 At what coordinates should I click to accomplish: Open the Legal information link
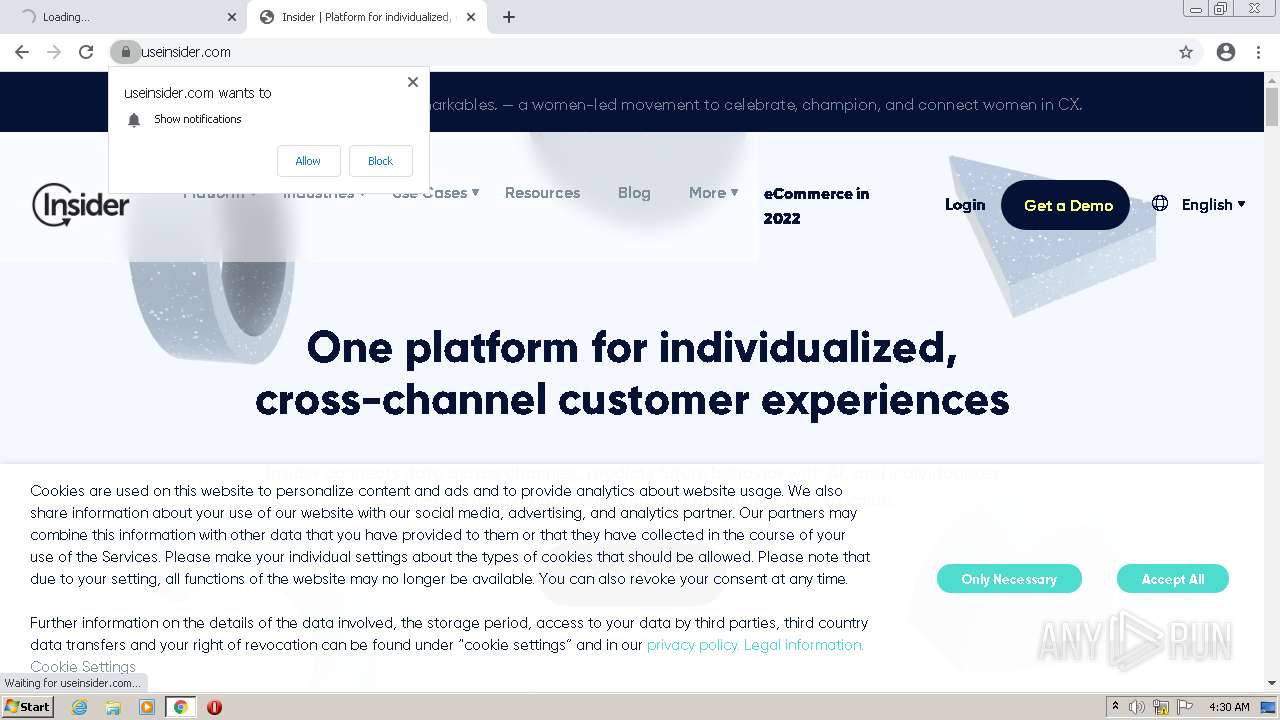point(803,645)
